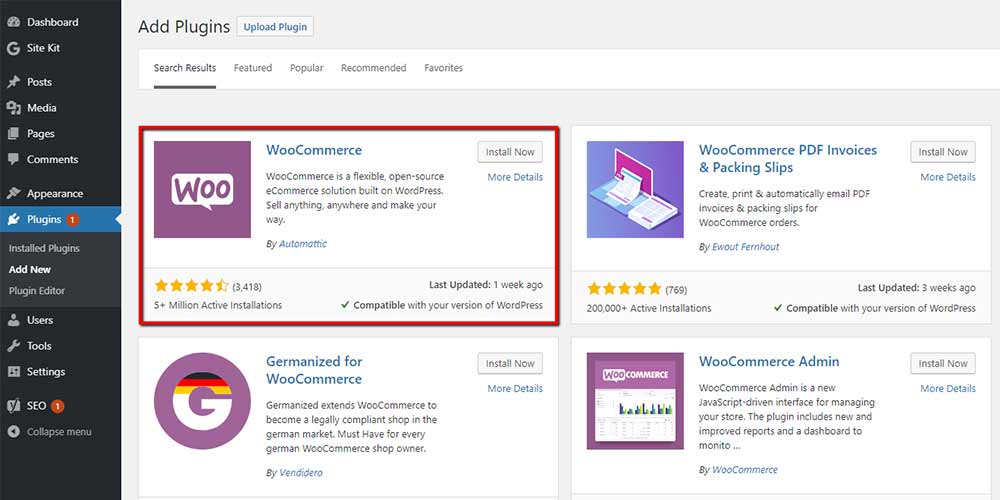Click the Comments speech bubble icon
Screen dimensions: 1000x500
point(13,159)
